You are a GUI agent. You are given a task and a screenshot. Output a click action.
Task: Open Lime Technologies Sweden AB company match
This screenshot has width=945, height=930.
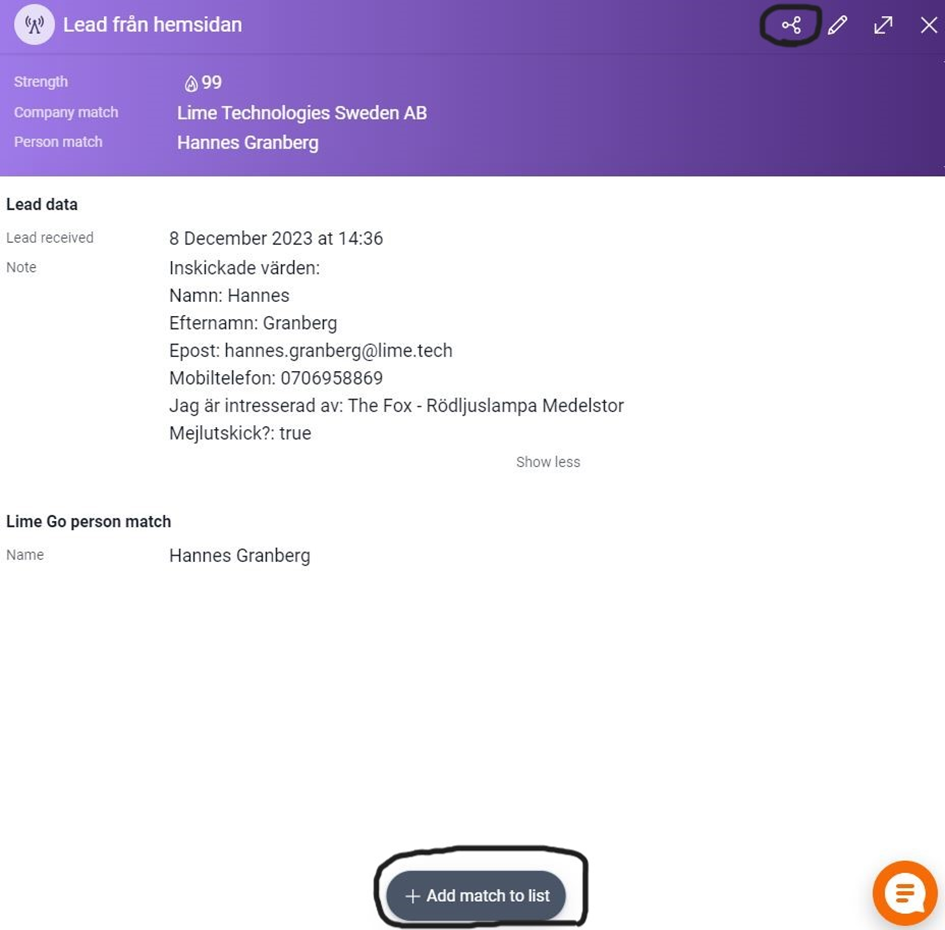pyautogui.click(x=302, y=113)
